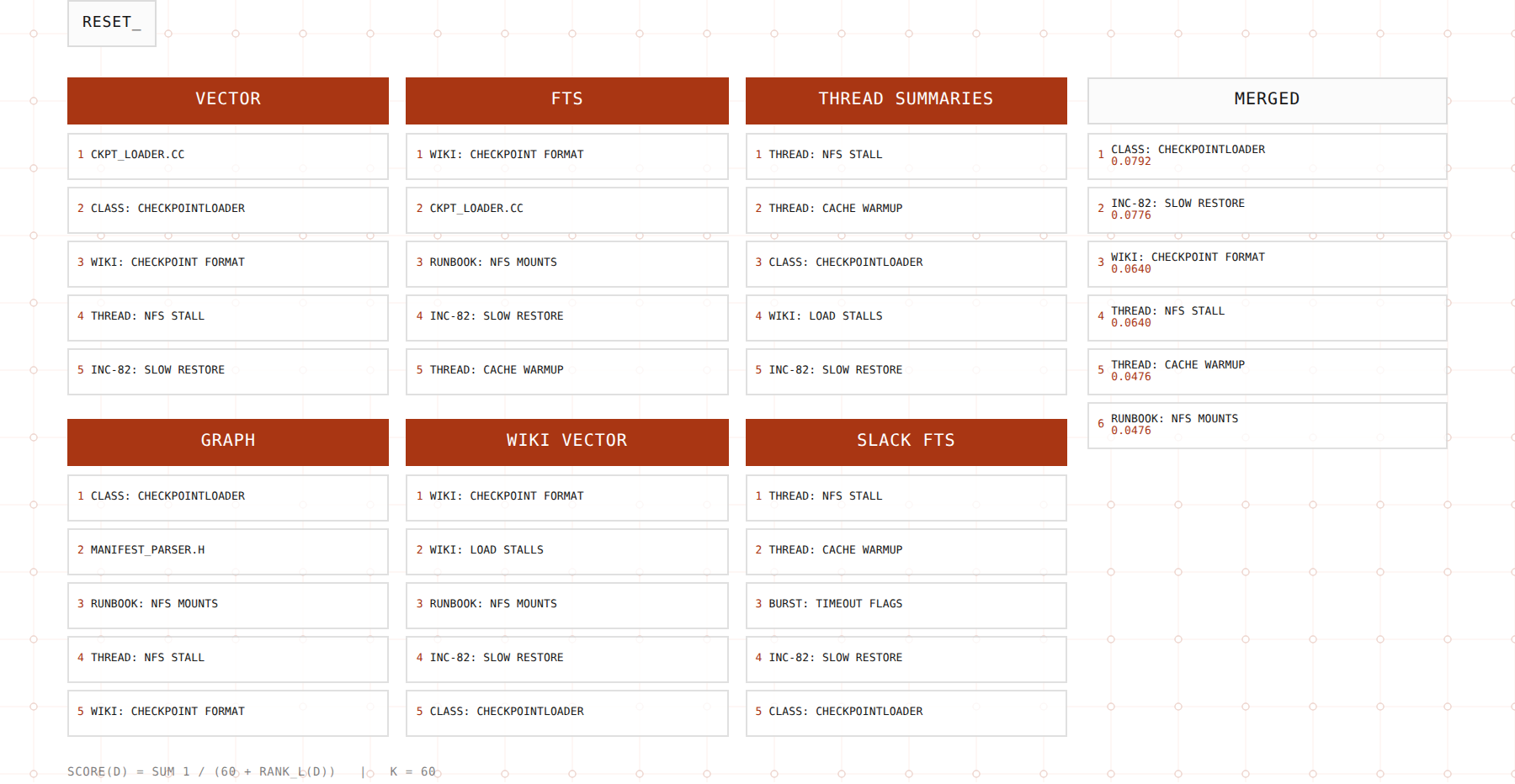Click WIKI: LOAD STALLS in WIKI VECTOR
1515x784 pixels.
[567, 552]
